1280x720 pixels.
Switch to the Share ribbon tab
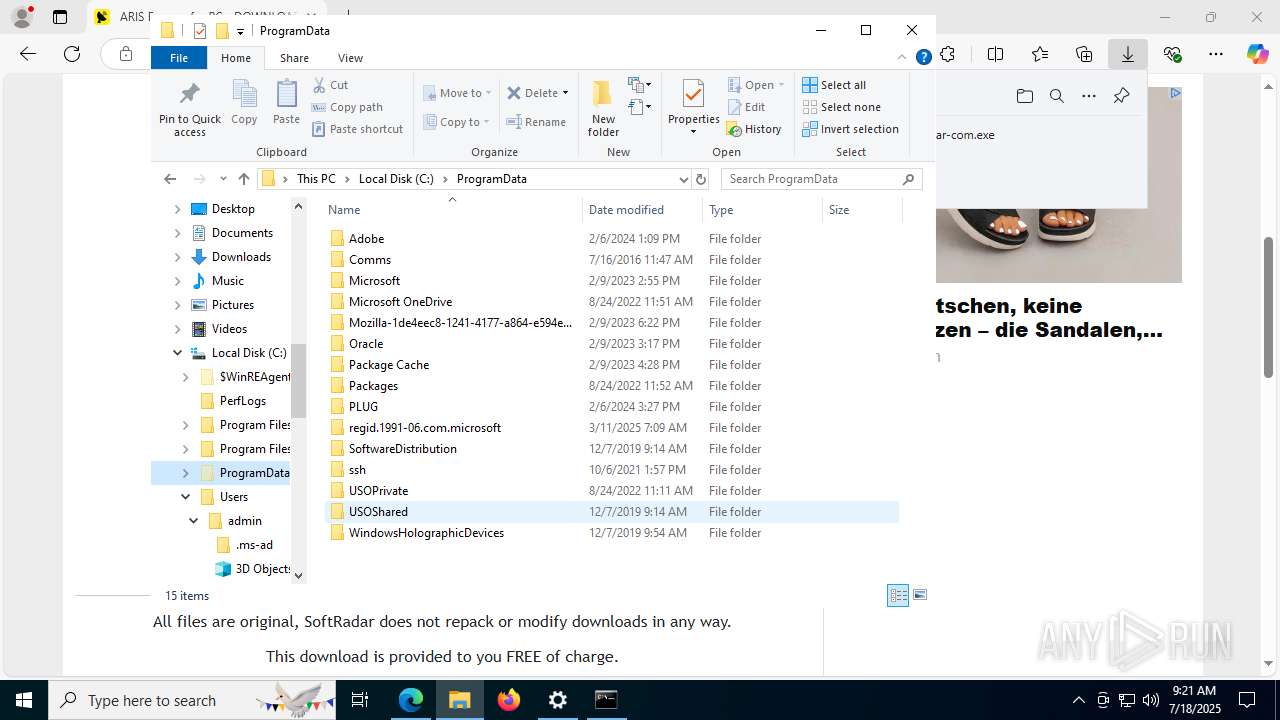[294, 58]
